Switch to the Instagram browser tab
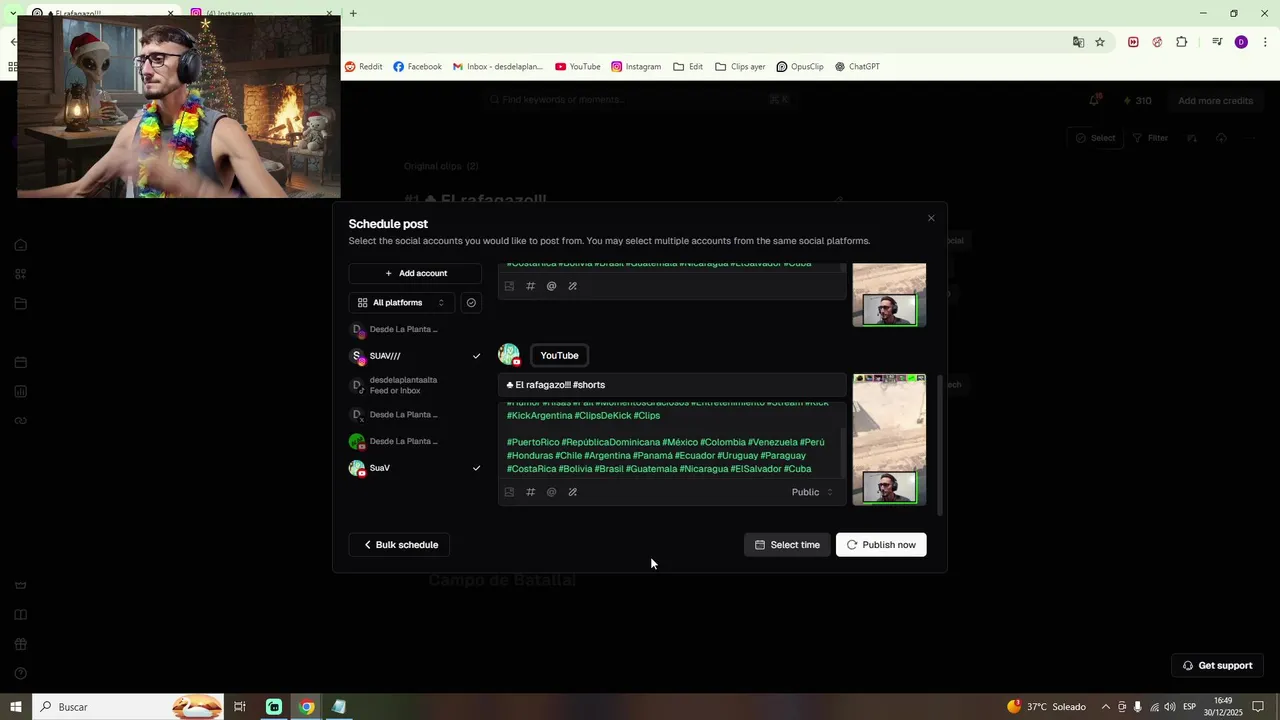 (x=260, y=13)
